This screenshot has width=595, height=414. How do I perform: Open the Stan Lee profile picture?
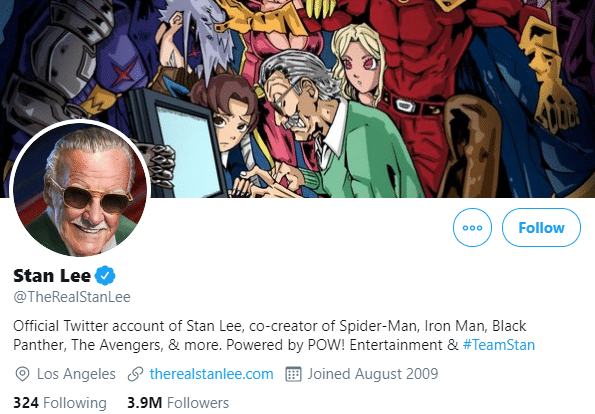pyautogui.click(x=80, y=189)
